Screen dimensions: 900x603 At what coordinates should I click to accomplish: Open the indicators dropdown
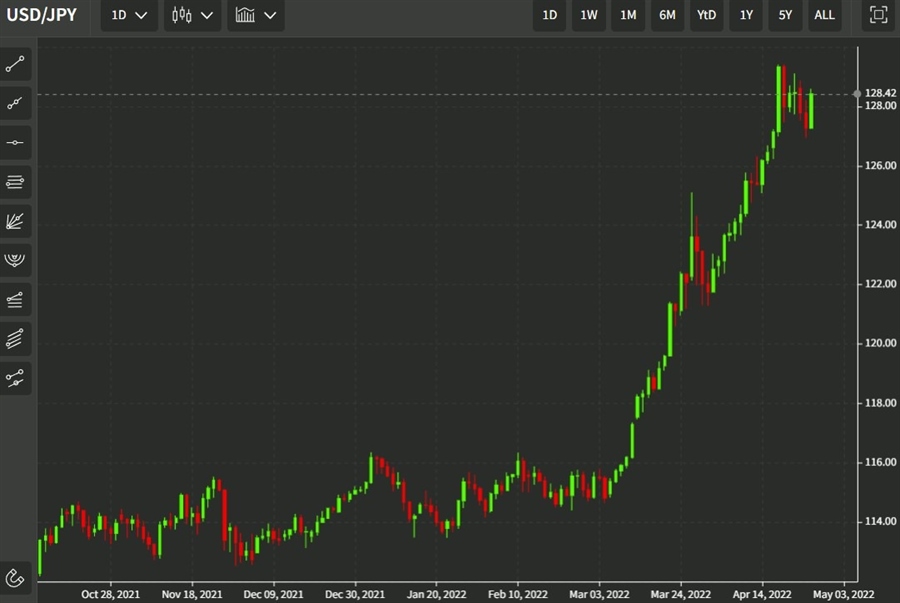(x=256, y=15)
